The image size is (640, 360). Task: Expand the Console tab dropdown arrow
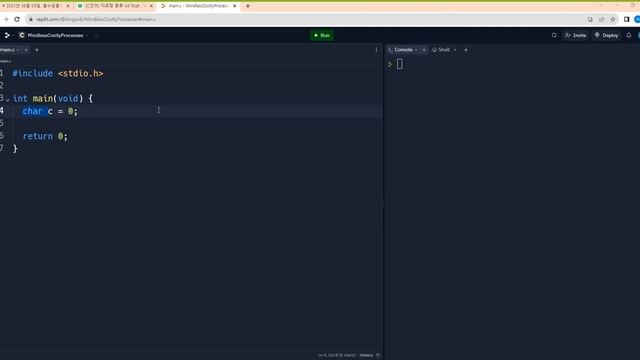416,50
